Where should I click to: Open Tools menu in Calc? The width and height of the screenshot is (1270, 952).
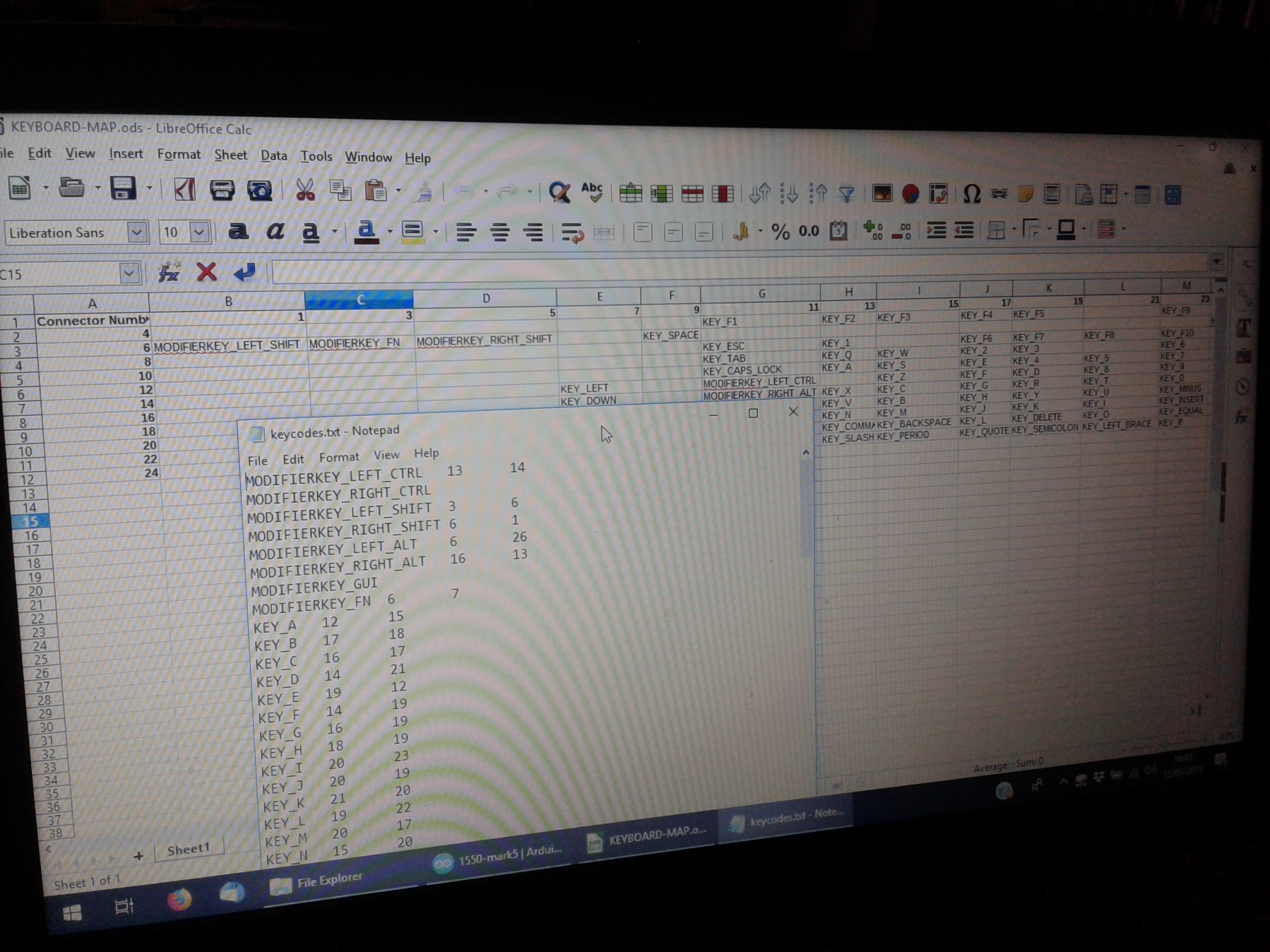(x=316, y=156)
